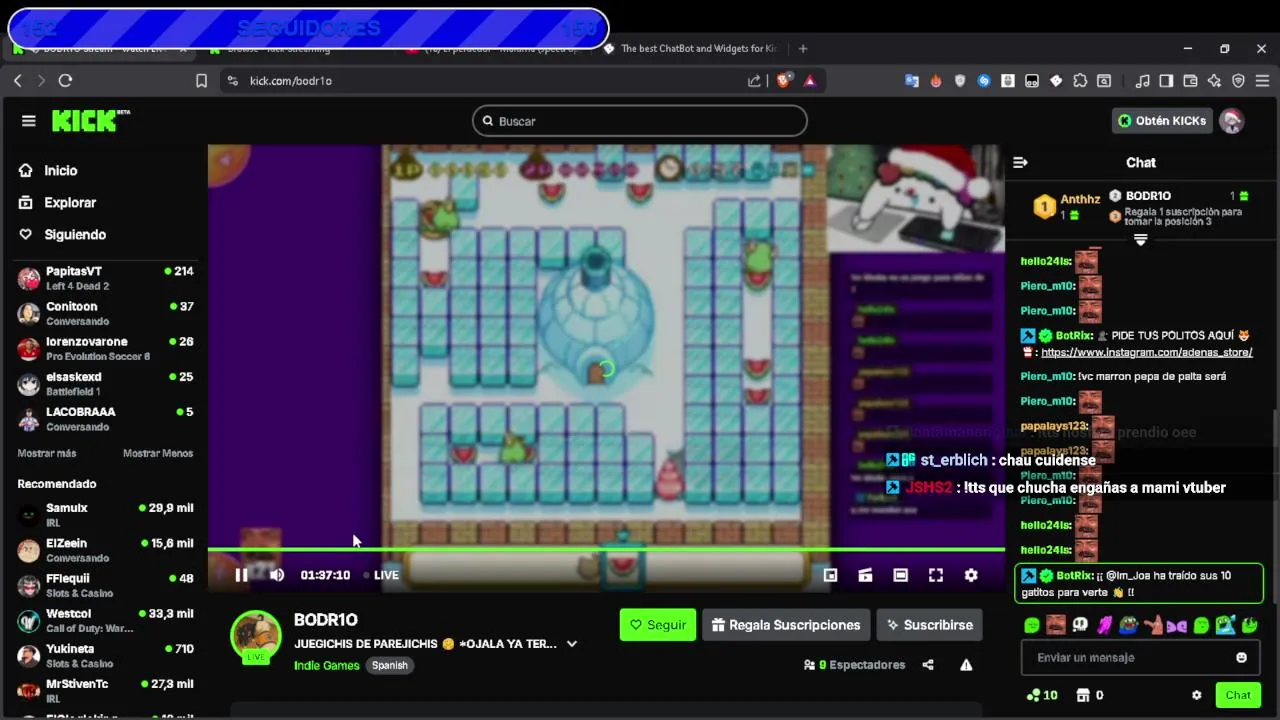Open Westcol recommended channel
Viewport: 1280px width, 720px height.
click(105, 620)
